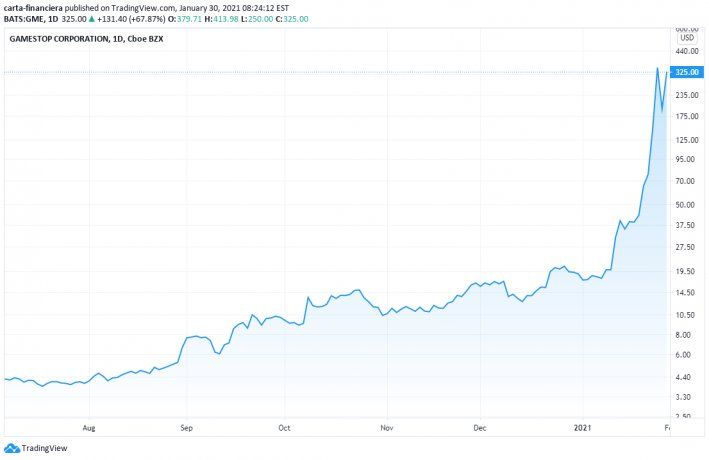Click the TradingView text link at bottom

pos(44,449)
